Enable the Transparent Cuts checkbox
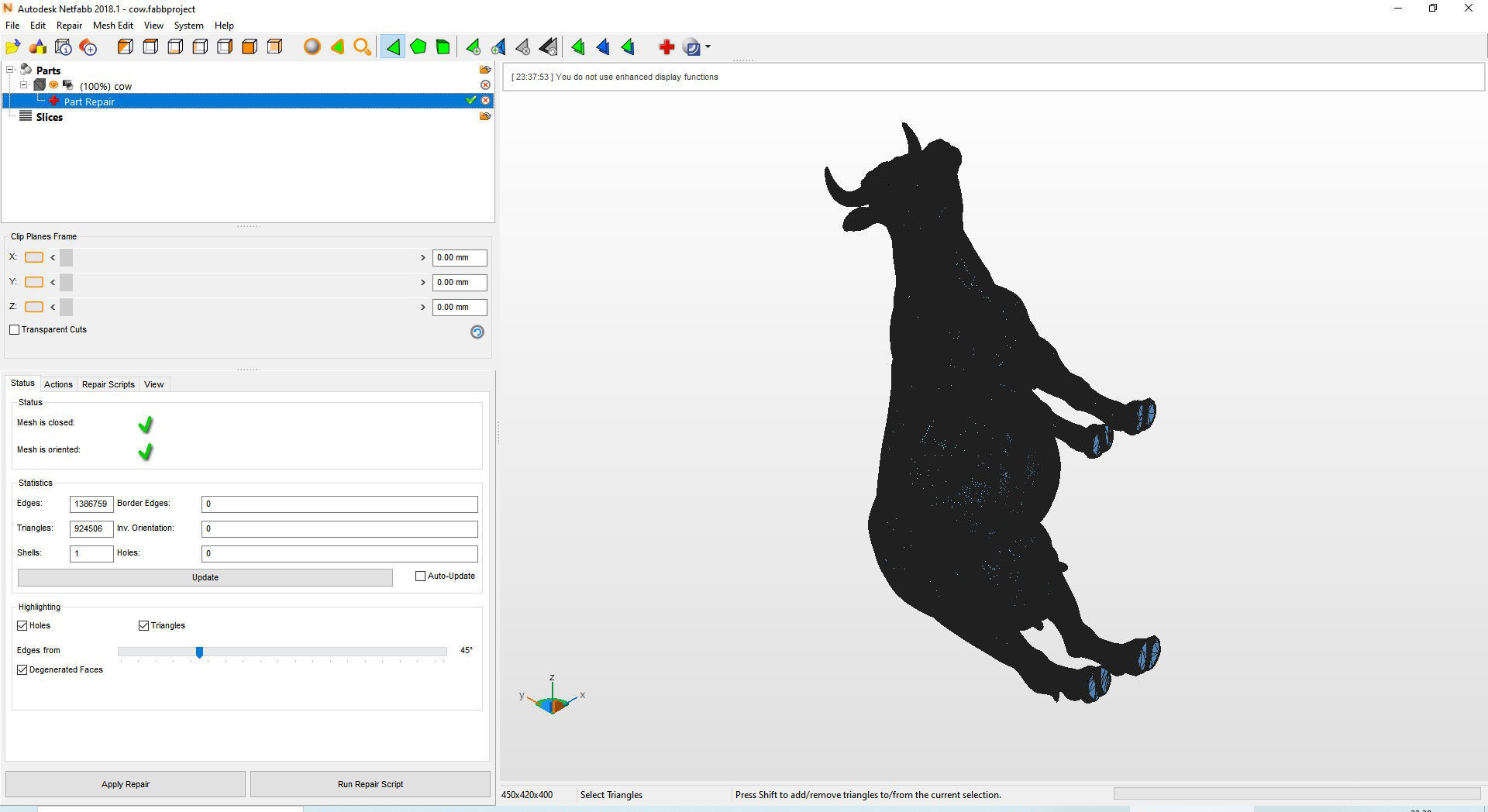1488x812 pixels. pyautogui.click(x=15, y=329)
